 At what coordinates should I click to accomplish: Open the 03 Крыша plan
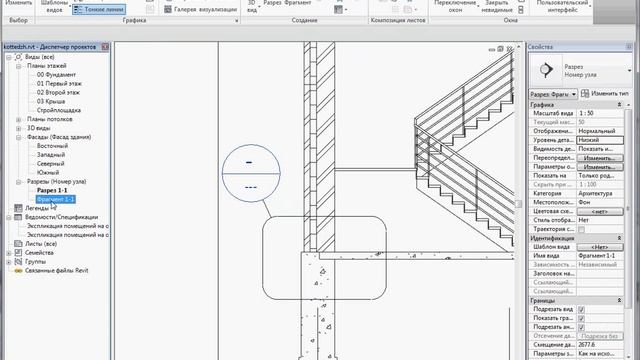click(x=51, y=102)
